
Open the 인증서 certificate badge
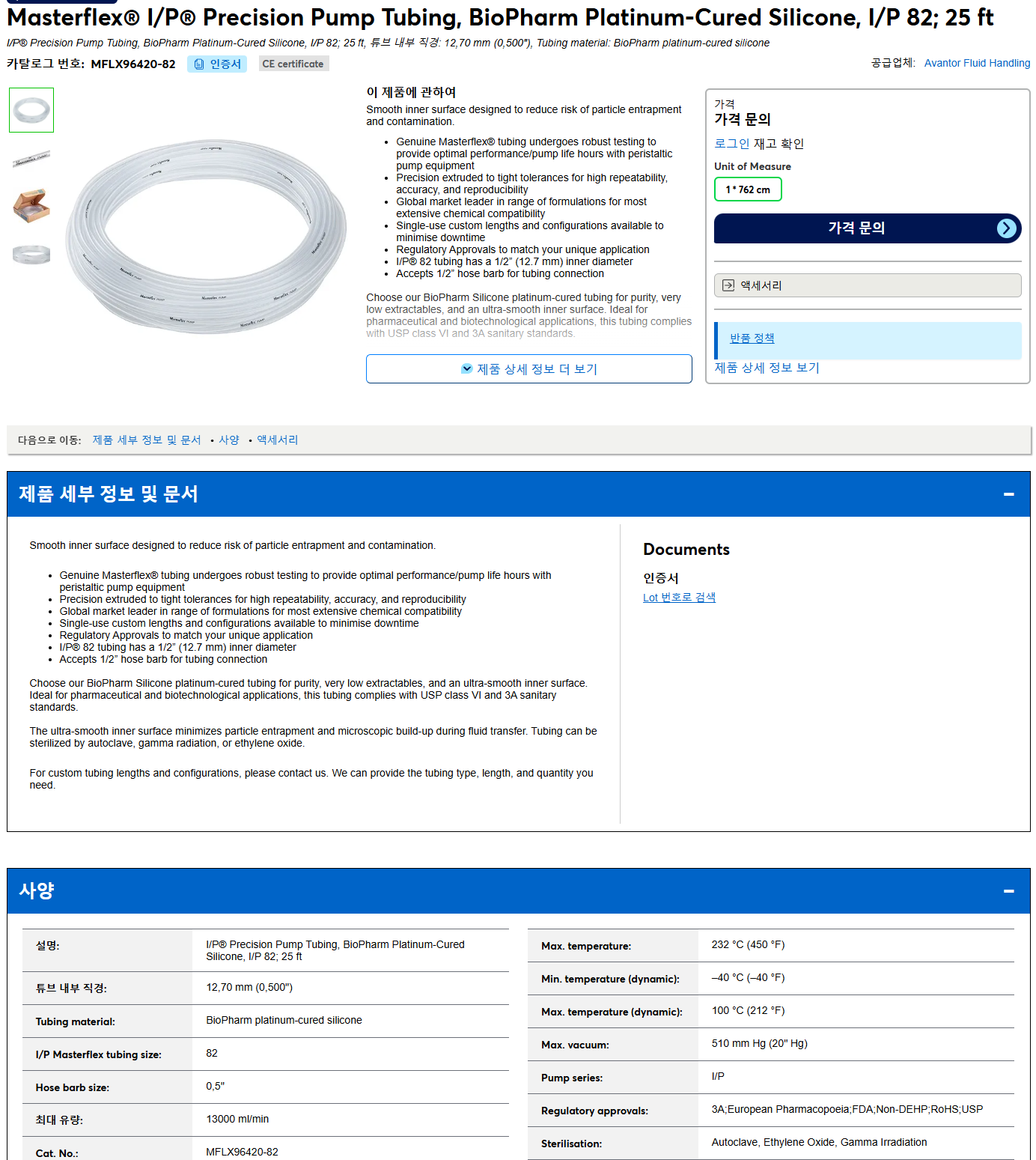click(x=217, y=64)
